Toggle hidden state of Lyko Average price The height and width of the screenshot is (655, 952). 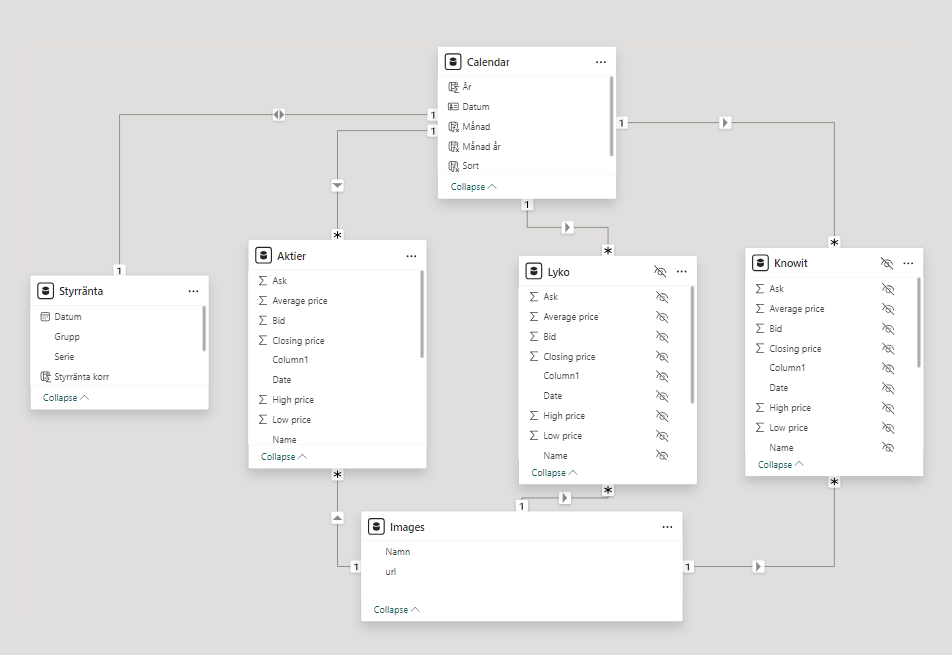[x=662, y=317]
